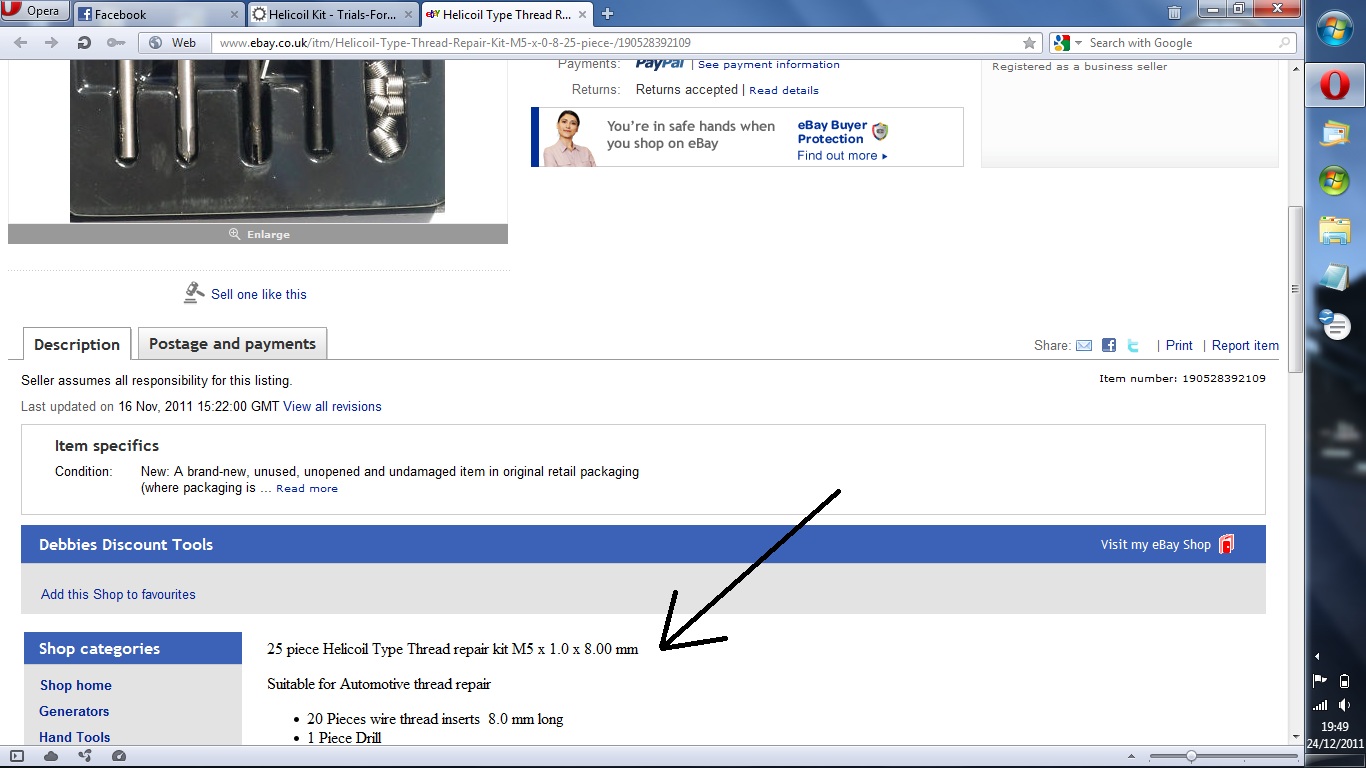The height and width of the screenshot is (768, 1366).
Task: Select the Postage and payments tab
Action: coord(232,343)
